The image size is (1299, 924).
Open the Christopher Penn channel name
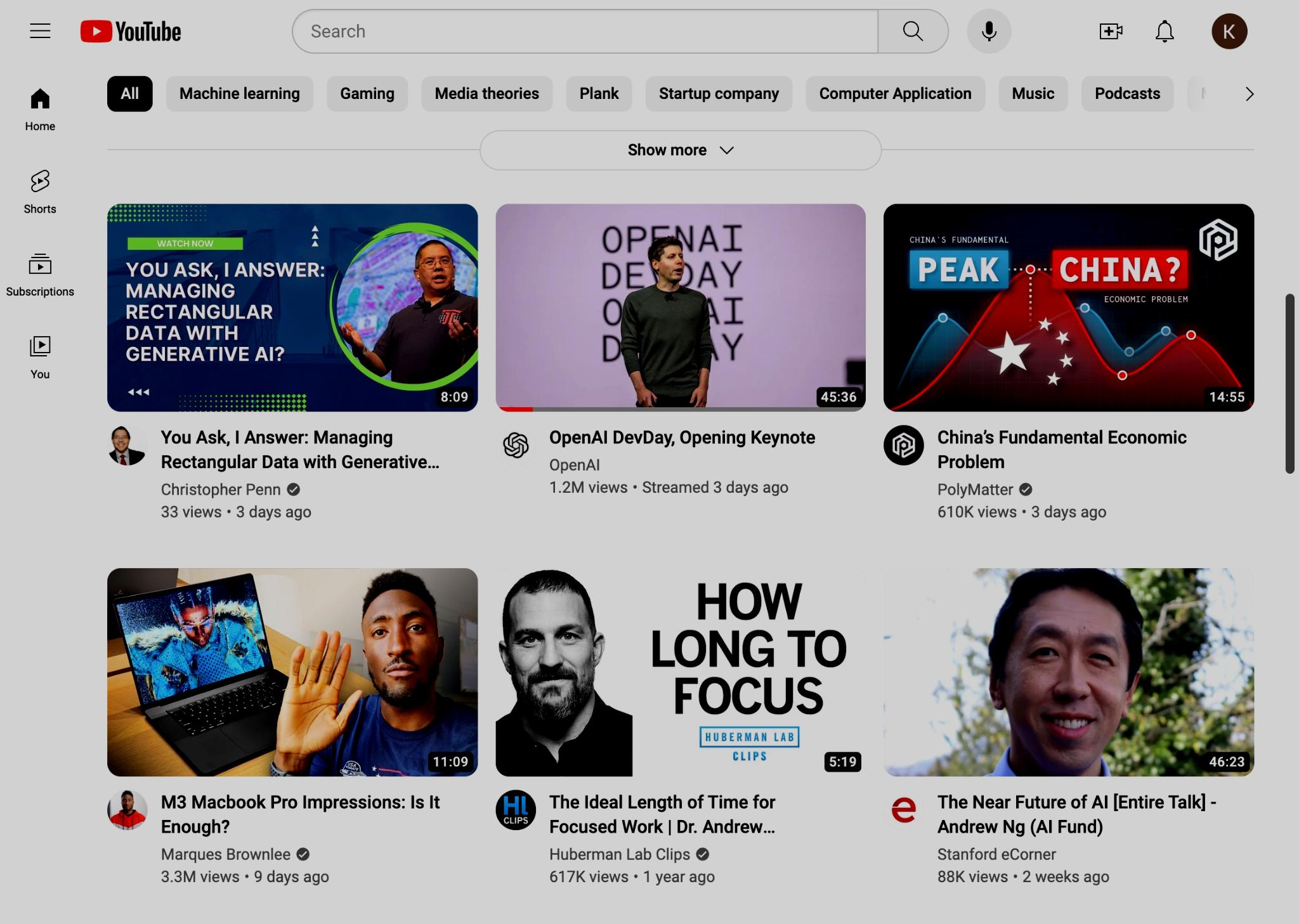(221, 490)
